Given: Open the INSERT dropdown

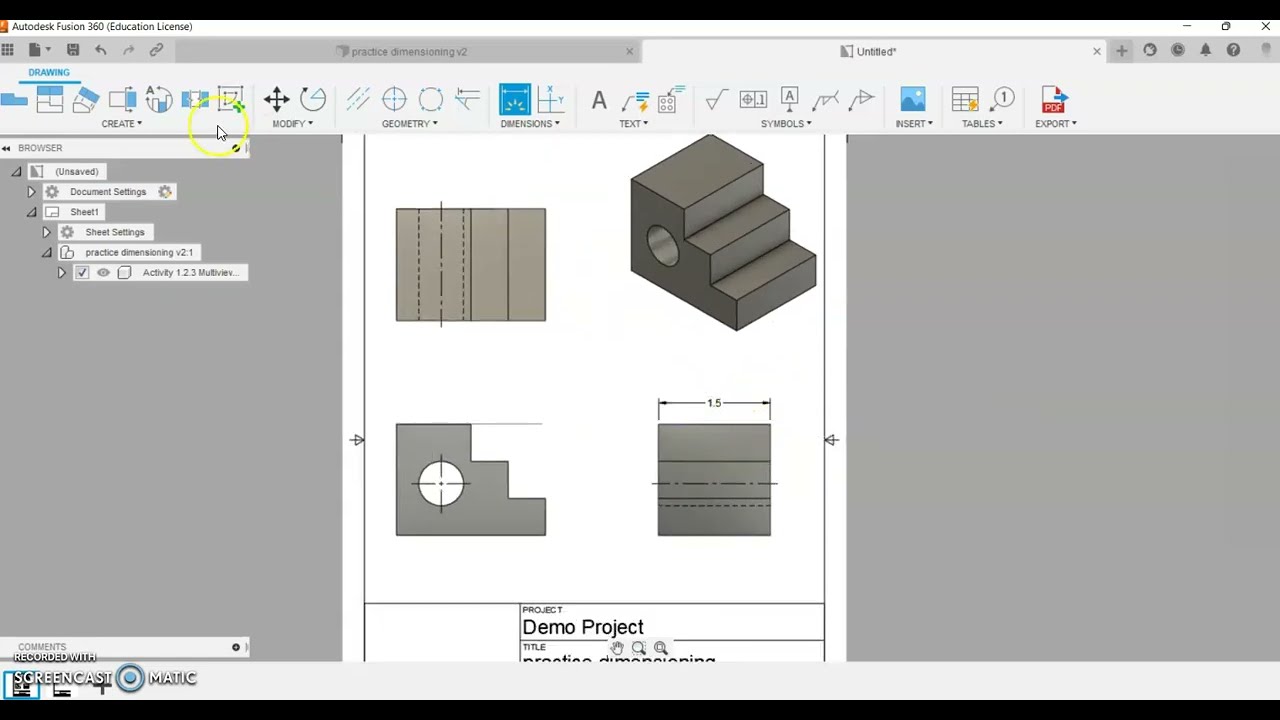Looking at the screenshot, I should [914, 124].
